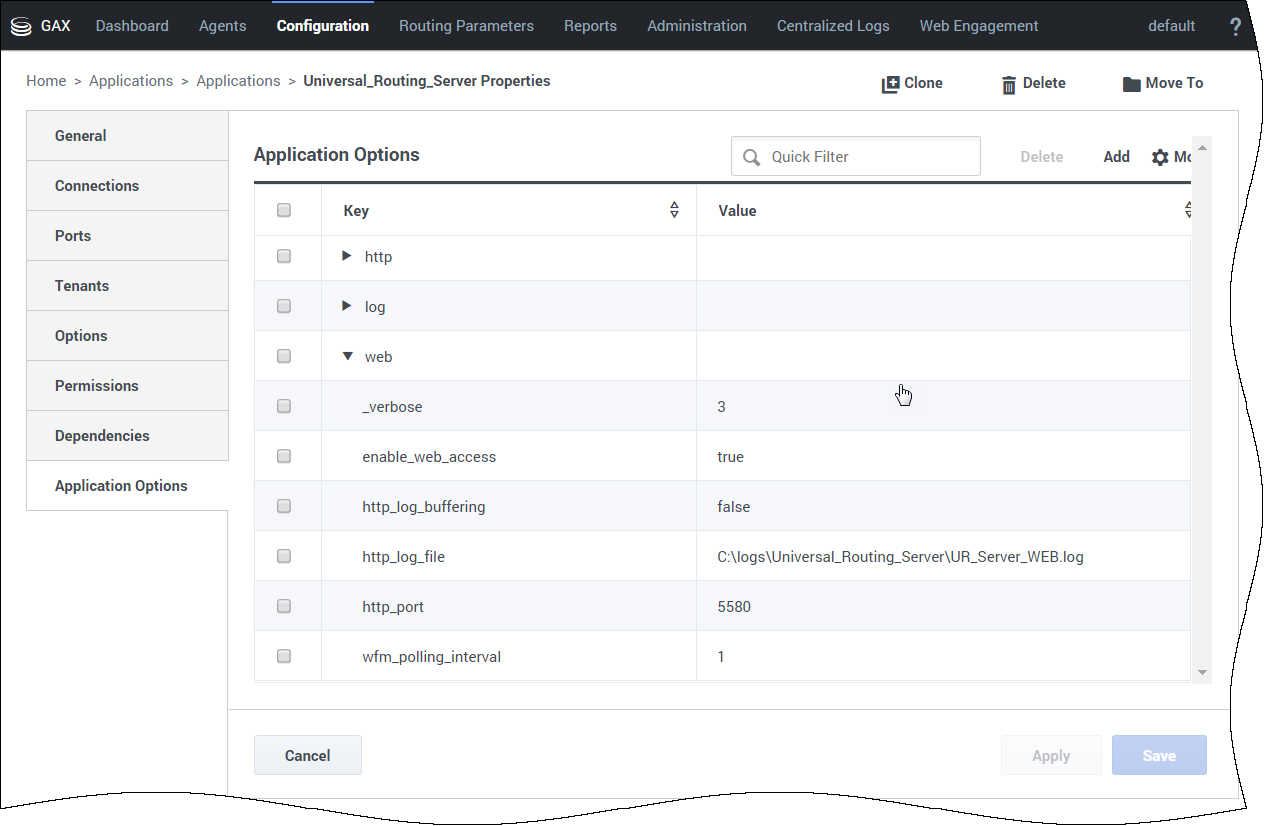This screenshot has height=826, width=1264.
Task: Click the Quick Filter magnifier icon
Action: (752, 157)
